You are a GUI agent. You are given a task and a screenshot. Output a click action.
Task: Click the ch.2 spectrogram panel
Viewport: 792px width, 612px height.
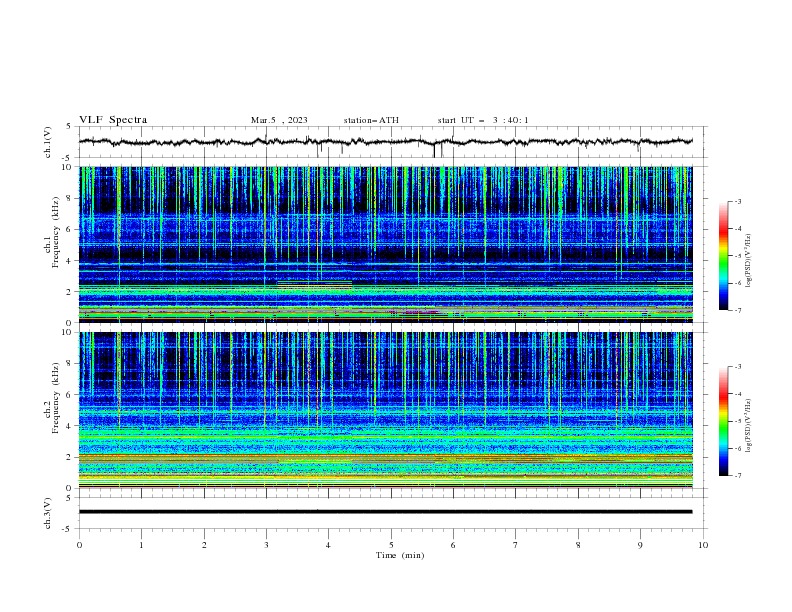click(x=385, y=410)
